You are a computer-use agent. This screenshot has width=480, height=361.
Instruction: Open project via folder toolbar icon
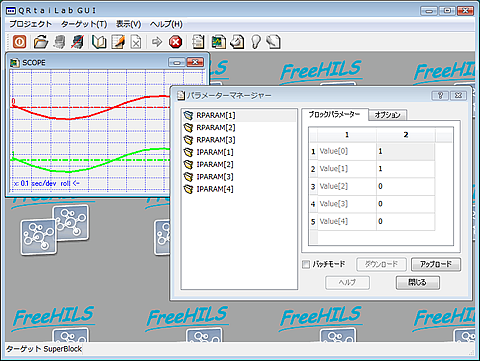41,42
